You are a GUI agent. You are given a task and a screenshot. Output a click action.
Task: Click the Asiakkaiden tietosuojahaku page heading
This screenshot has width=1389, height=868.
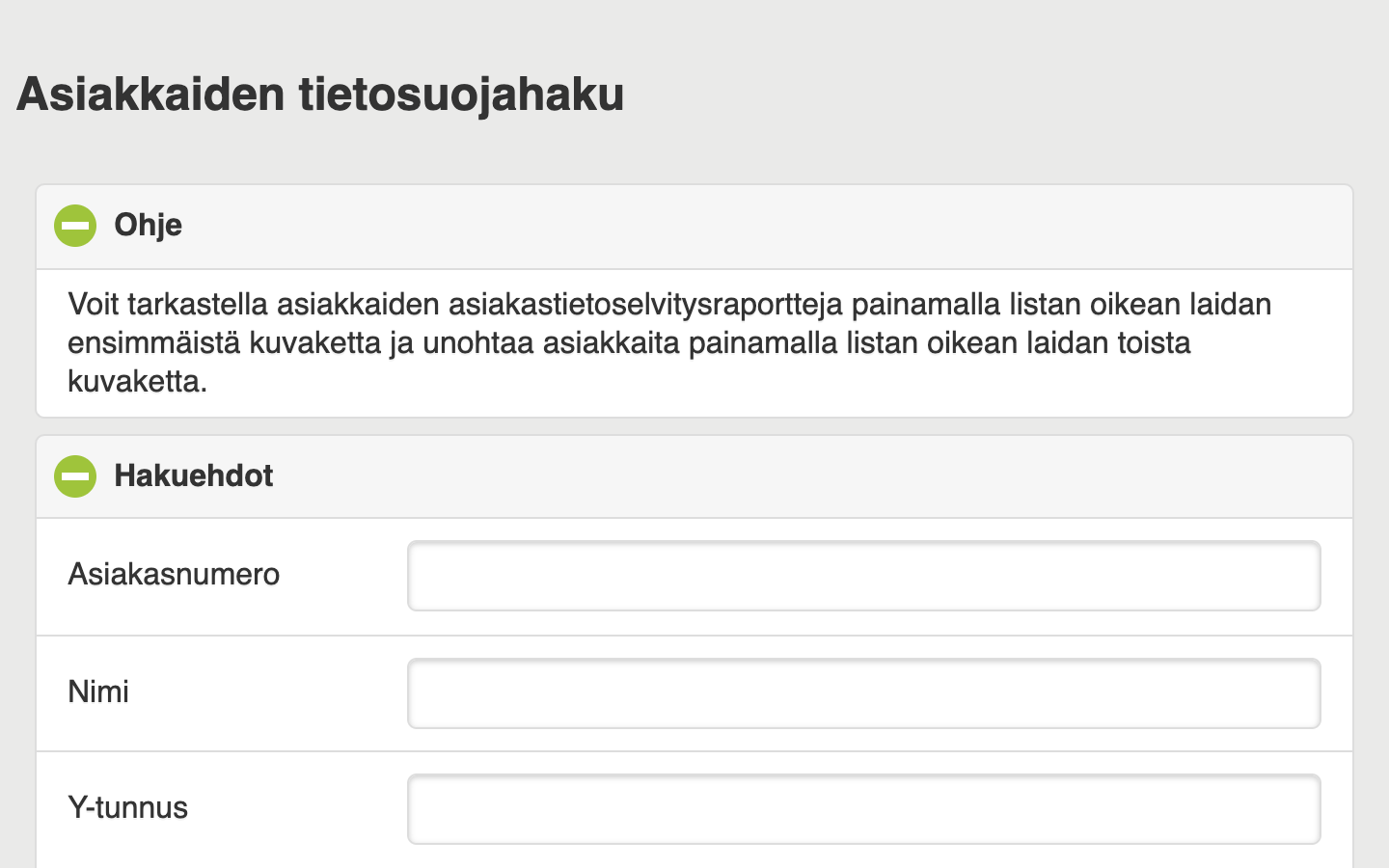coord(320,95)
